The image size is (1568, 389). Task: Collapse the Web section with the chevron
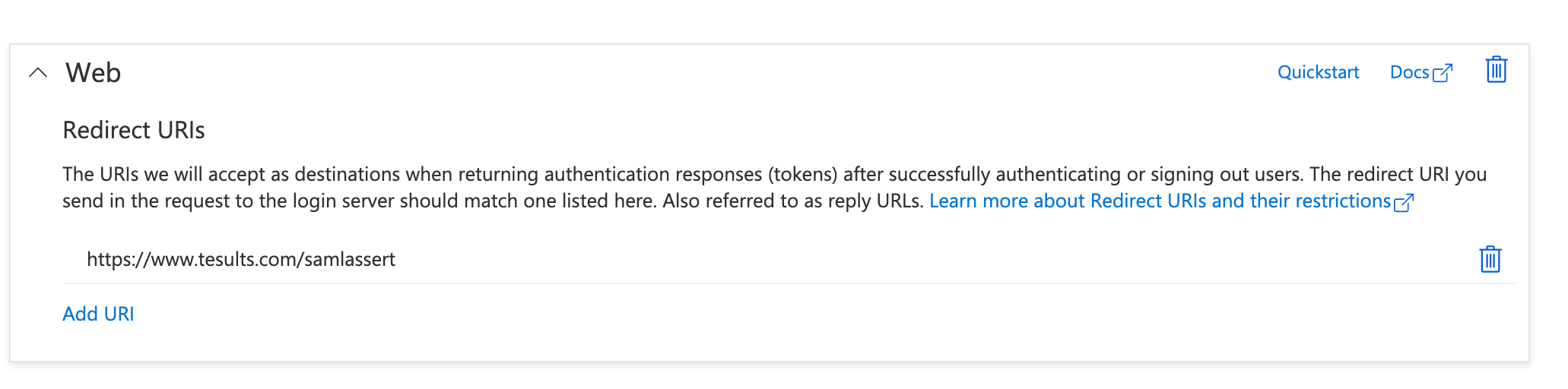38,73
